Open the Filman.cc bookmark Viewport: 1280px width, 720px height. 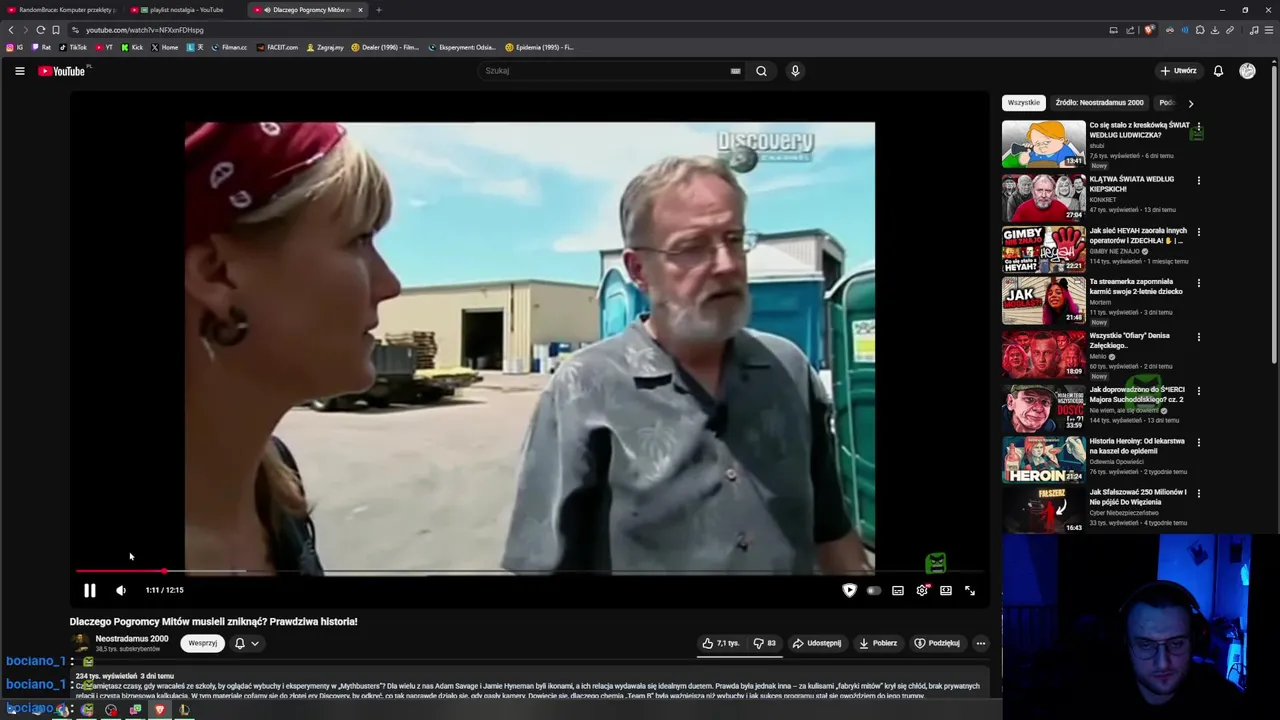click(x=229, y=47)
